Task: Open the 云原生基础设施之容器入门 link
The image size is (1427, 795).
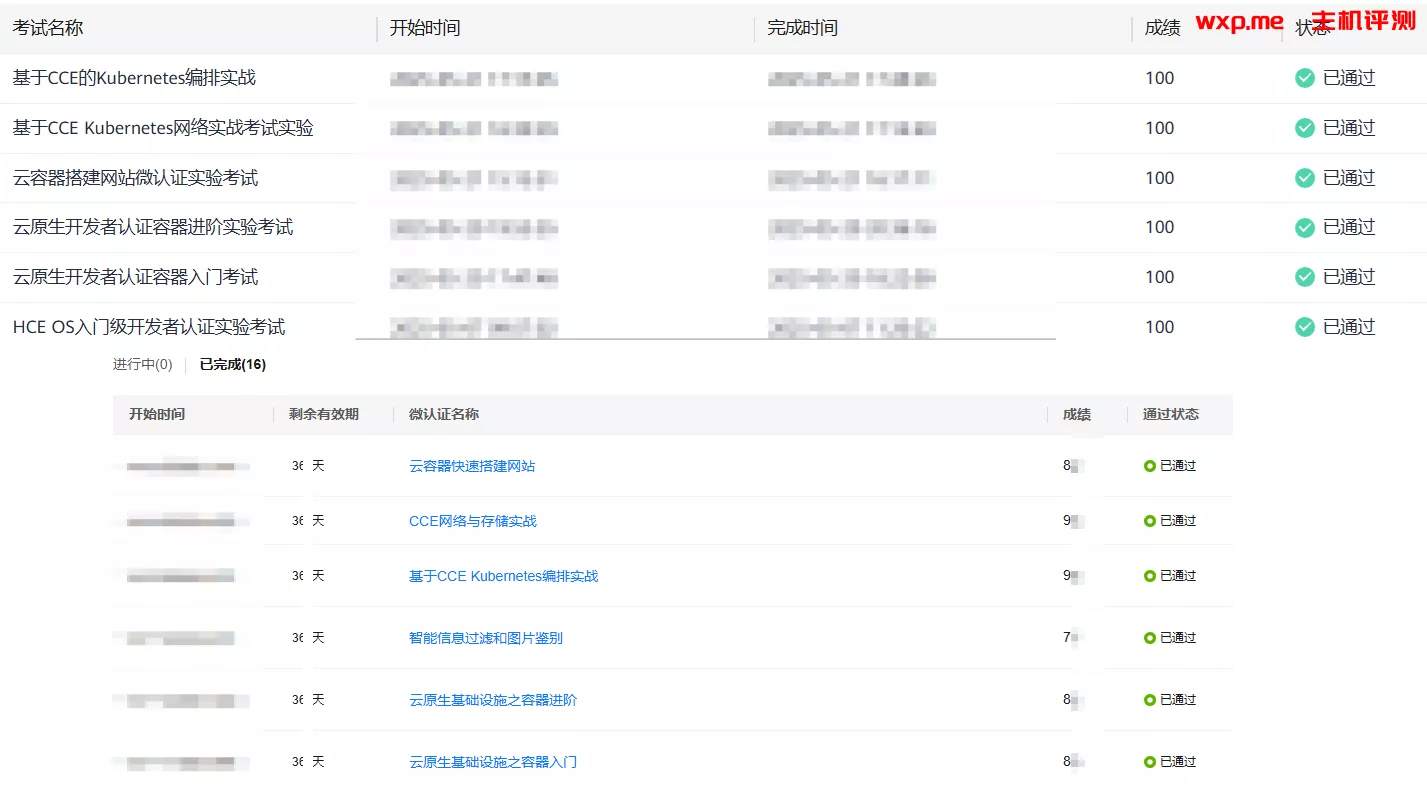Action: (493, 762)
